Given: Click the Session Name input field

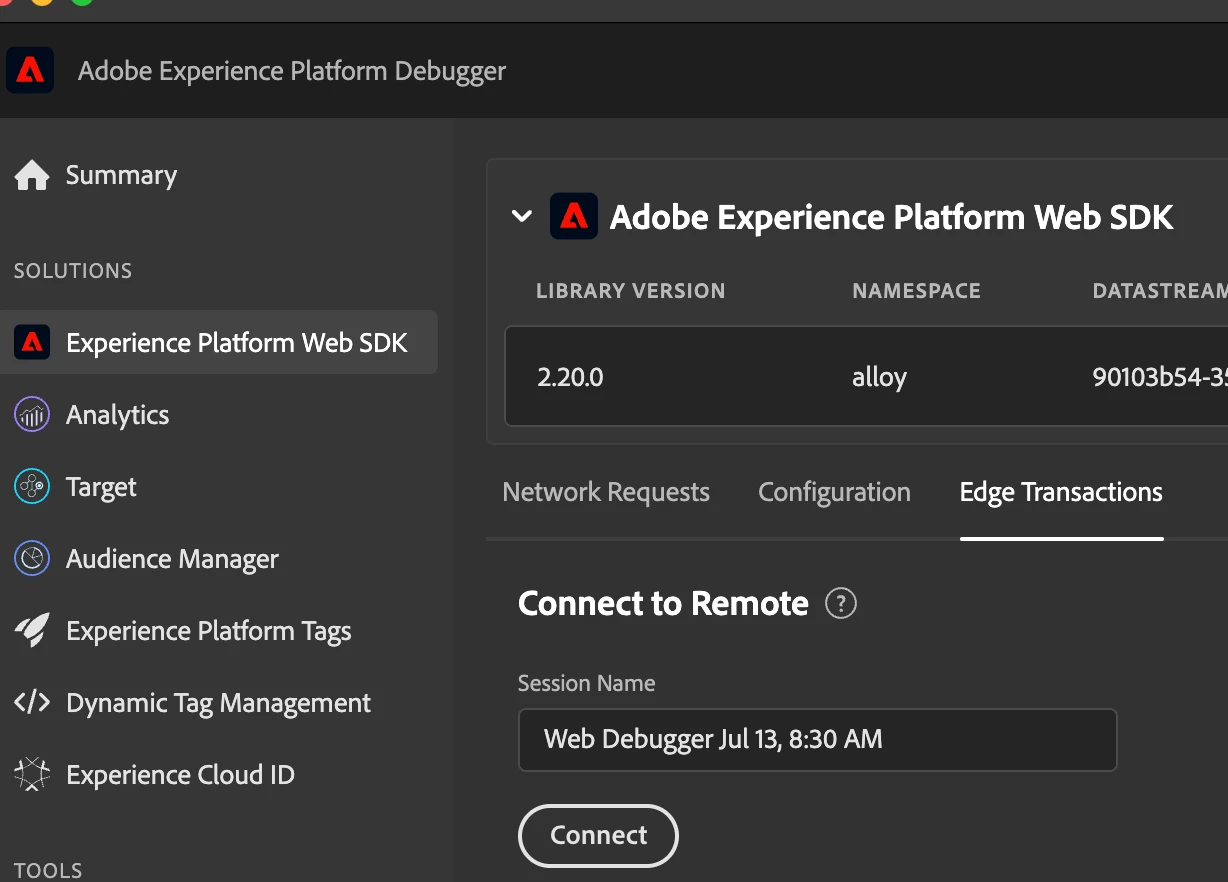Looking at the screenshot, I should (817, 740).
